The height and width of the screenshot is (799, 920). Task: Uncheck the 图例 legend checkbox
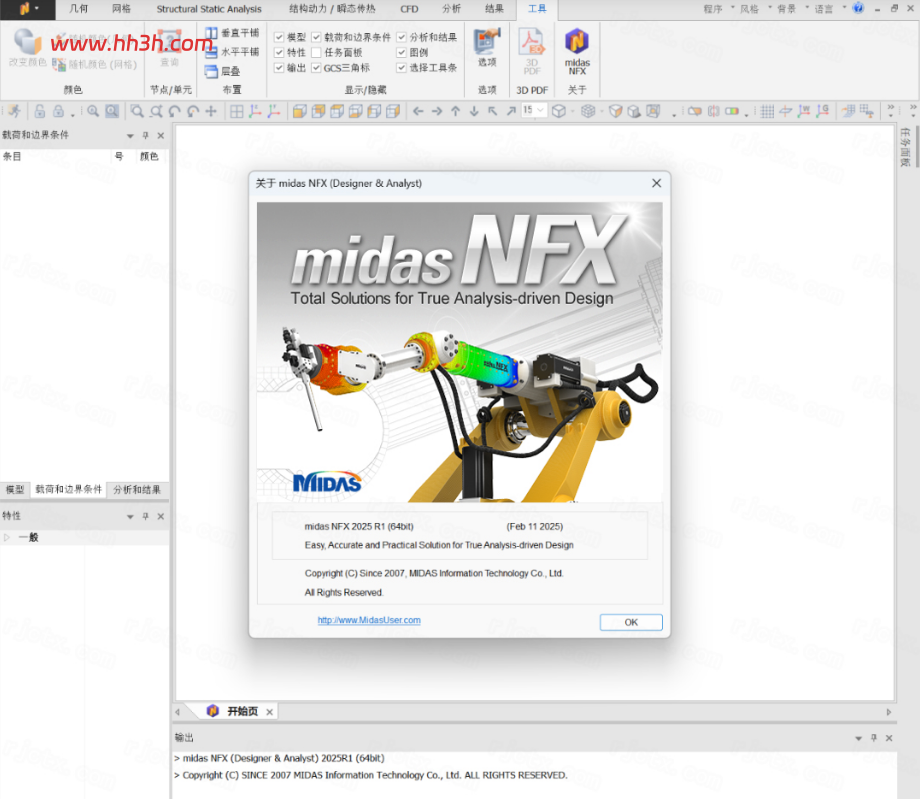click(x=401, y=52)
